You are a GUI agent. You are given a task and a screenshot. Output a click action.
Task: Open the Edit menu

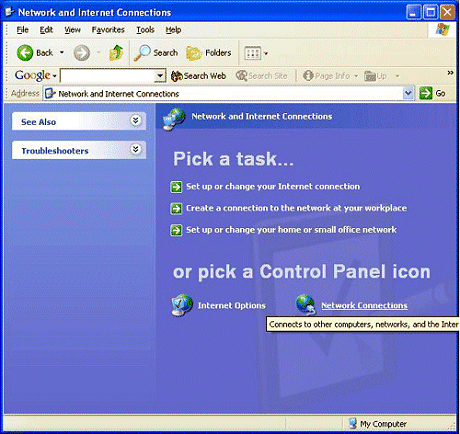point(46,30)
